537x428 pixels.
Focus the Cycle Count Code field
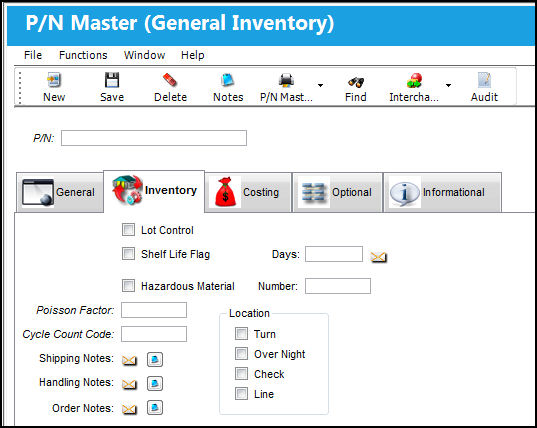pyautogui.click(x=154, y=334)
